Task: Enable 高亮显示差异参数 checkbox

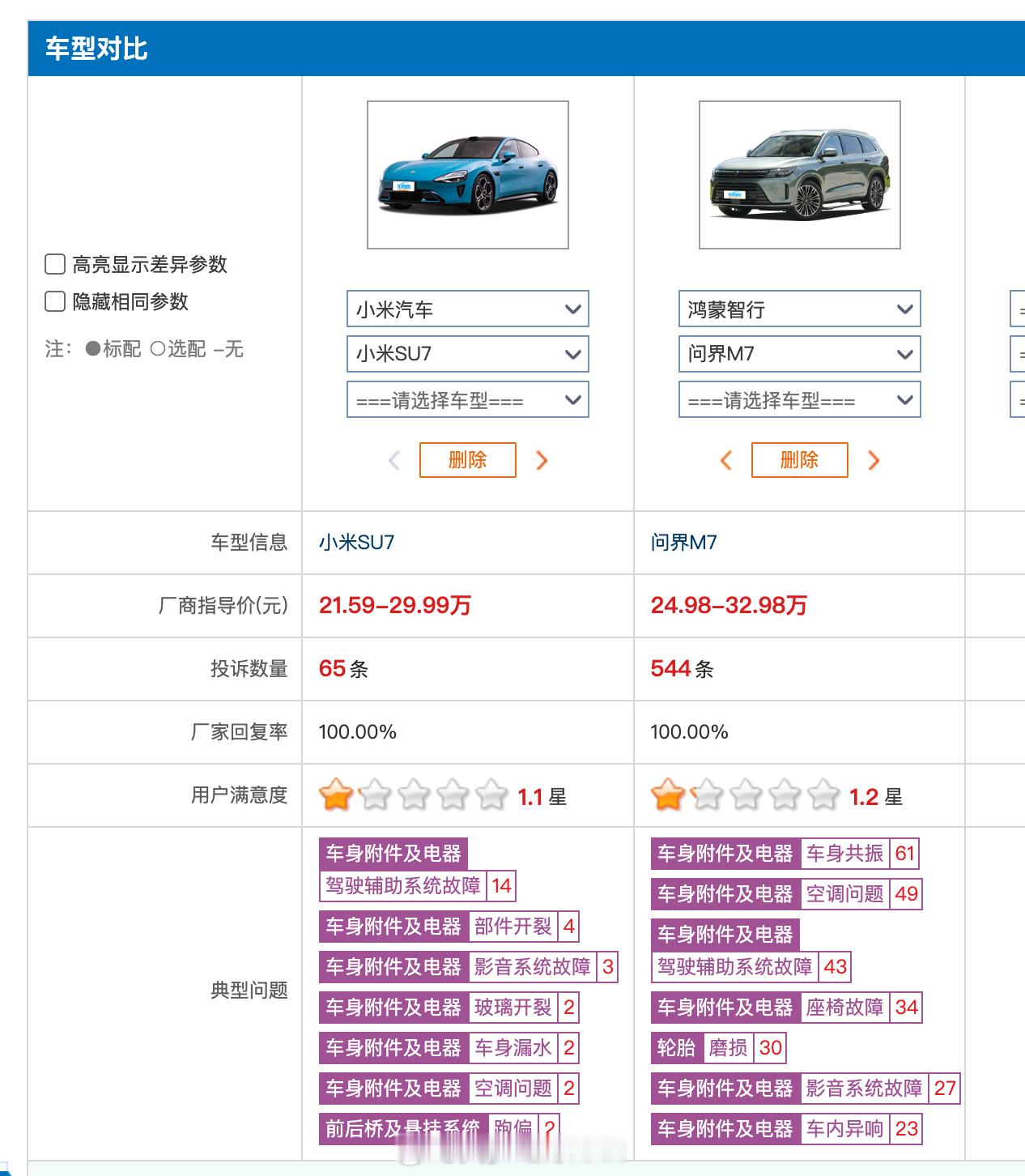Action: point(55,264)
